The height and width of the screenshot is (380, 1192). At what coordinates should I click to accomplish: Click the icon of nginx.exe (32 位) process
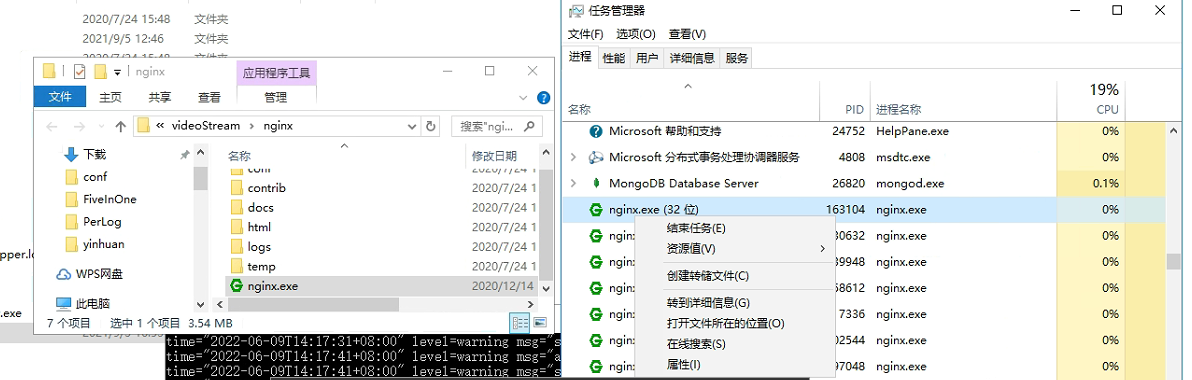tap(596, 210)
